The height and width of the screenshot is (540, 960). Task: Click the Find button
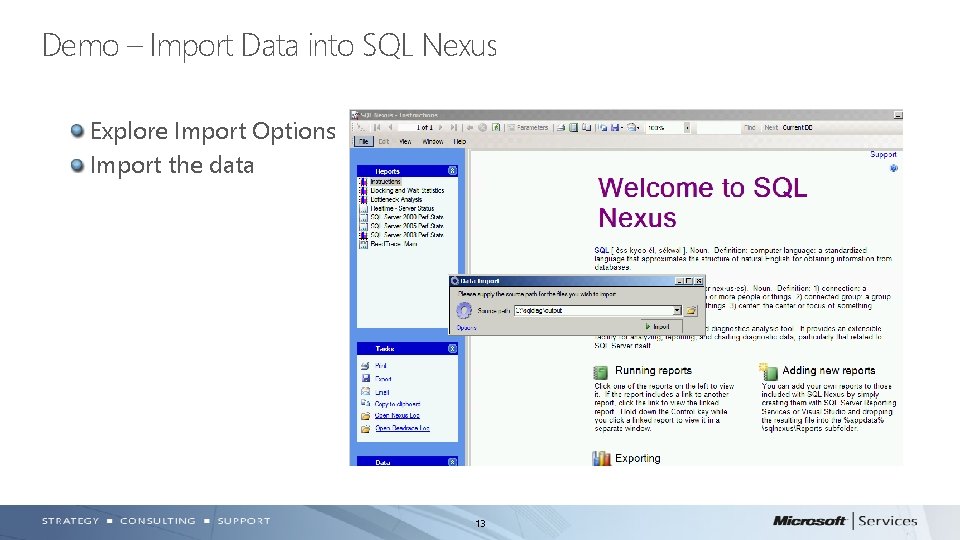tap(750, 127)
